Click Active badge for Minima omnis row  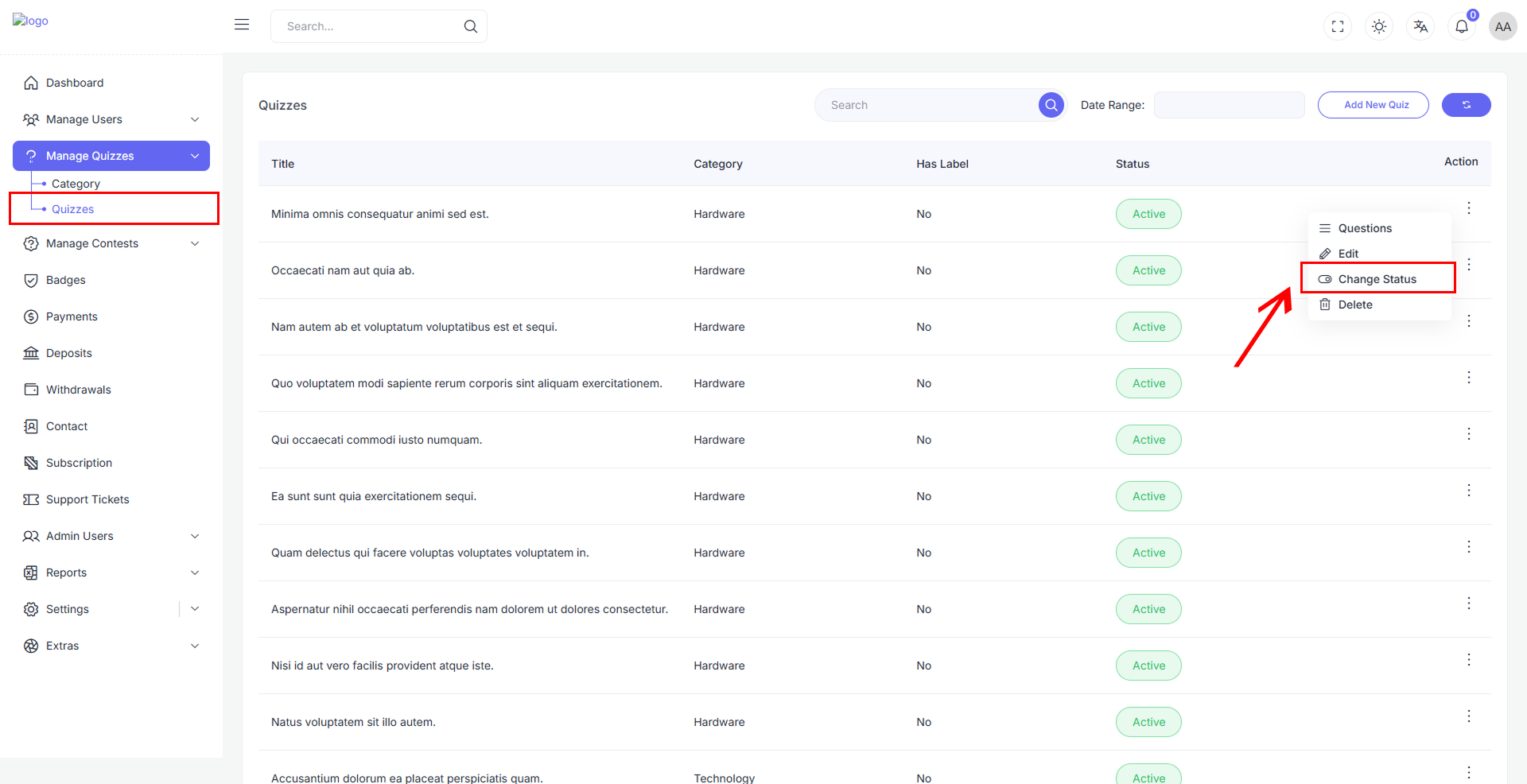(x=1148, y=214)
